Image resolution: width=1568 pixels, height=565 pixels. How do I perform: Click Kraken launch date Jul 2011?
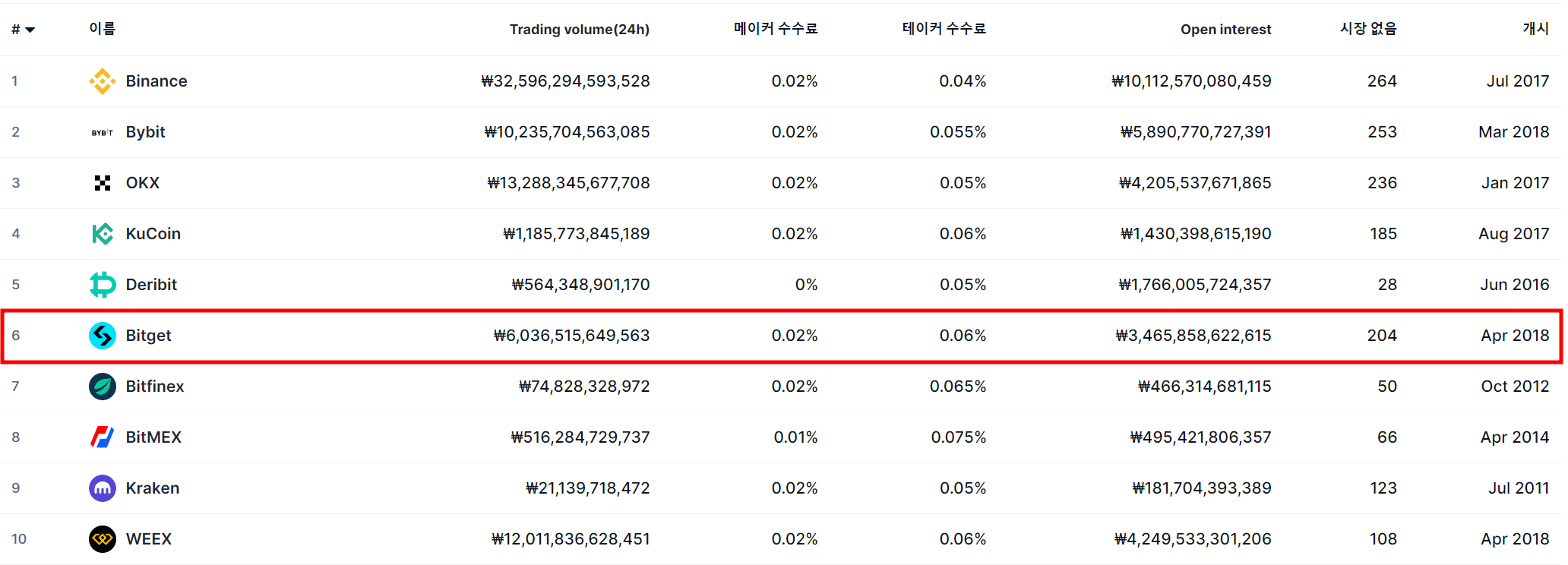click(x=1519, y=488)
